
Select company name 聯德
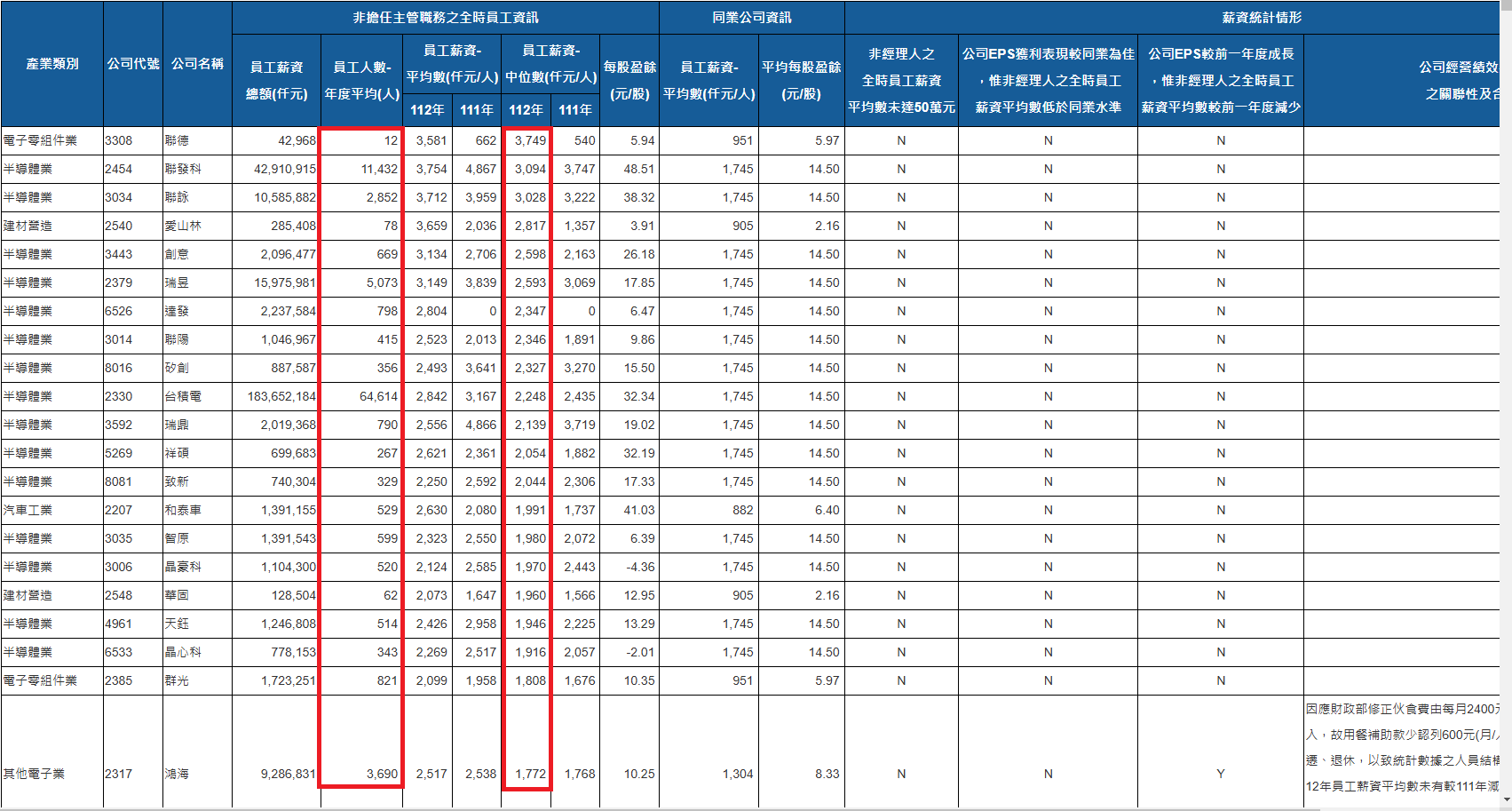pyautogui.click(x=177, y=140)
